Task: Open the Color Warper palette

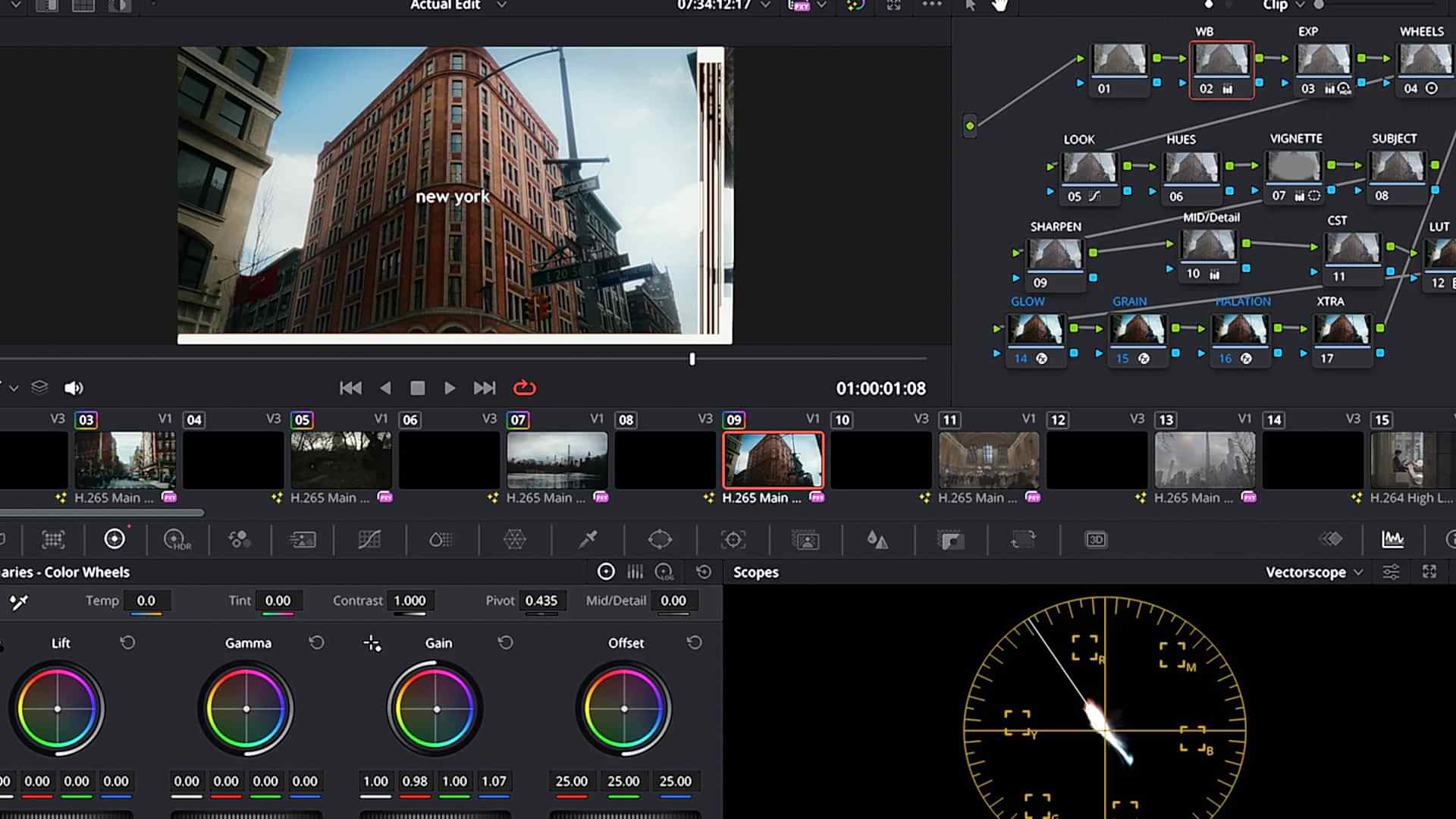Action: tap(515, 540)
